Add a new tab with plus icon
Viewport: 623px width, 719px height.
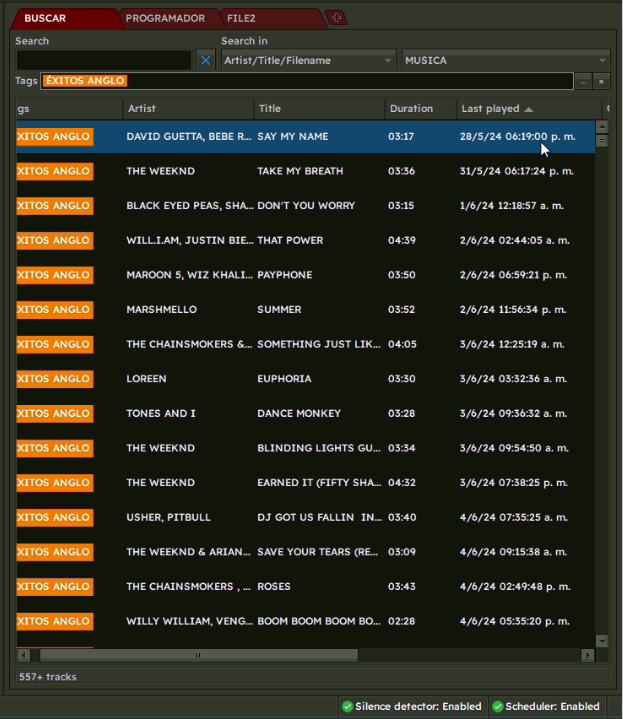coord(336,18)
